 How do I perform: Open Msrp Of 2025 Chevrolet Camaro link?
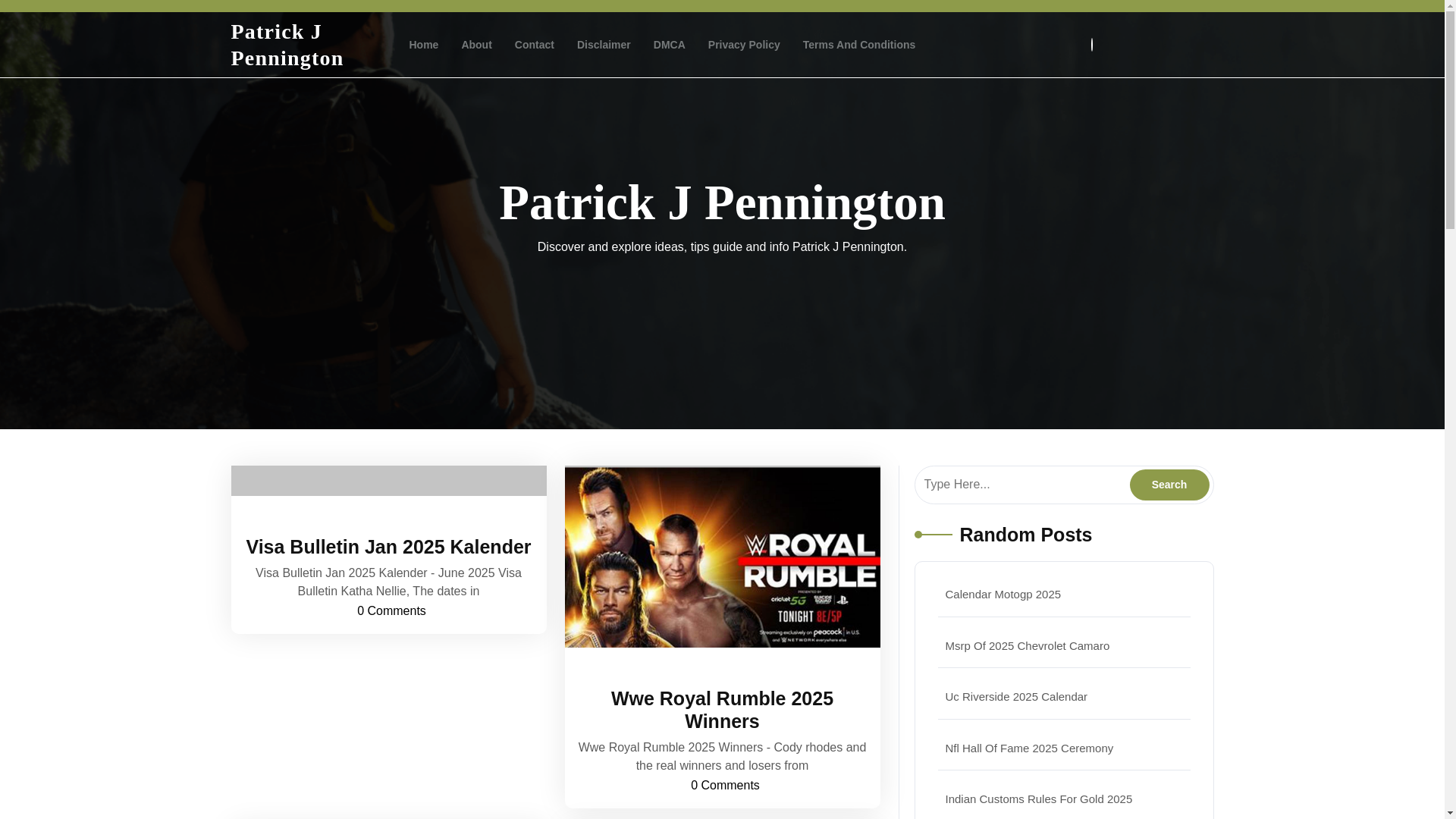(x=1027, y=646)
